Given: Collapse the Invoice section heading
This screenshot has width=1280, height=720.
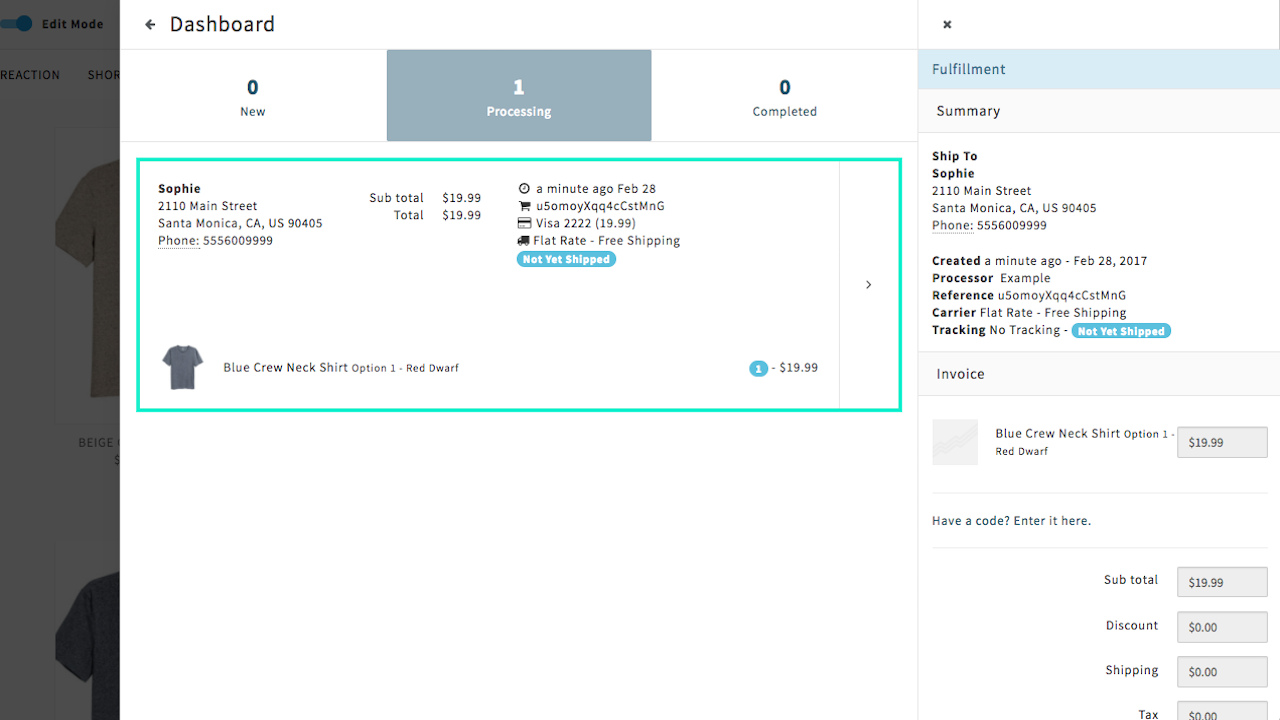Looking at the screenshot, I should click(1099, 374).
